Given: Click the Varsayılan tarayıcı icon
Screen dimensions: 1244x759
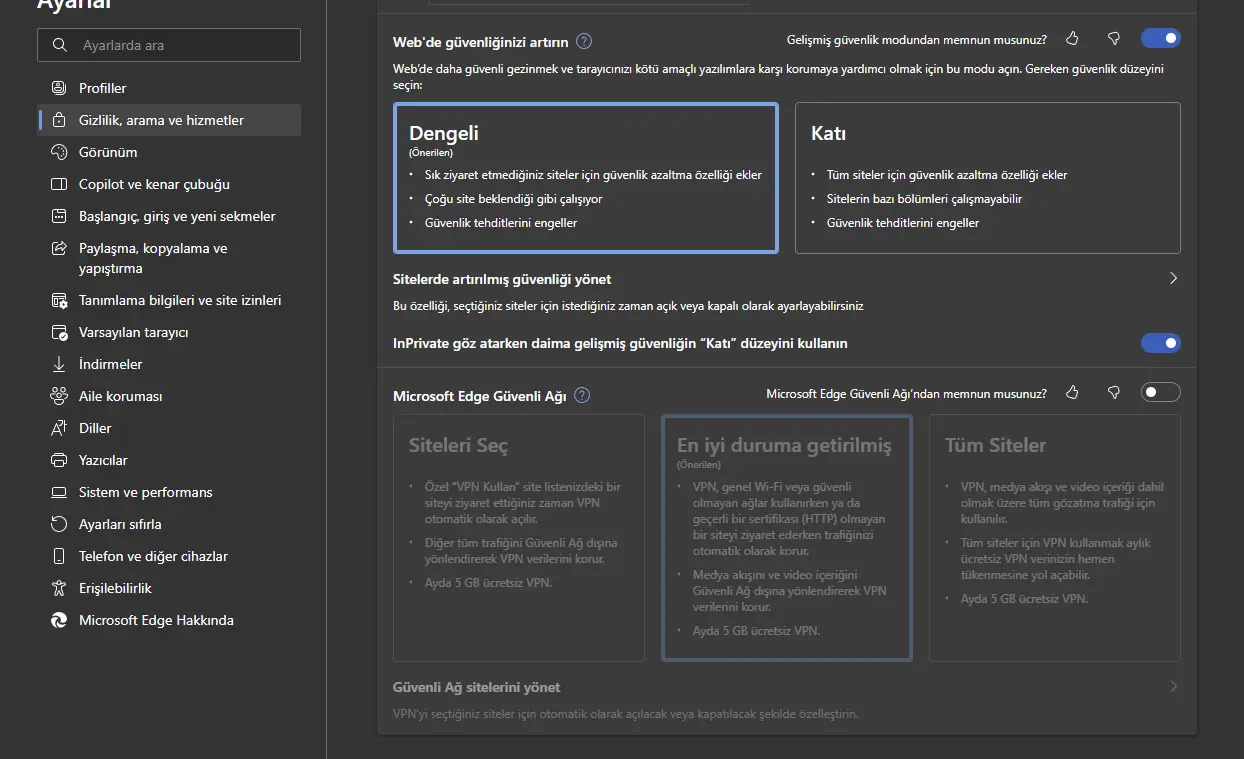Looking at the screenshot, I should click(59, 332).
